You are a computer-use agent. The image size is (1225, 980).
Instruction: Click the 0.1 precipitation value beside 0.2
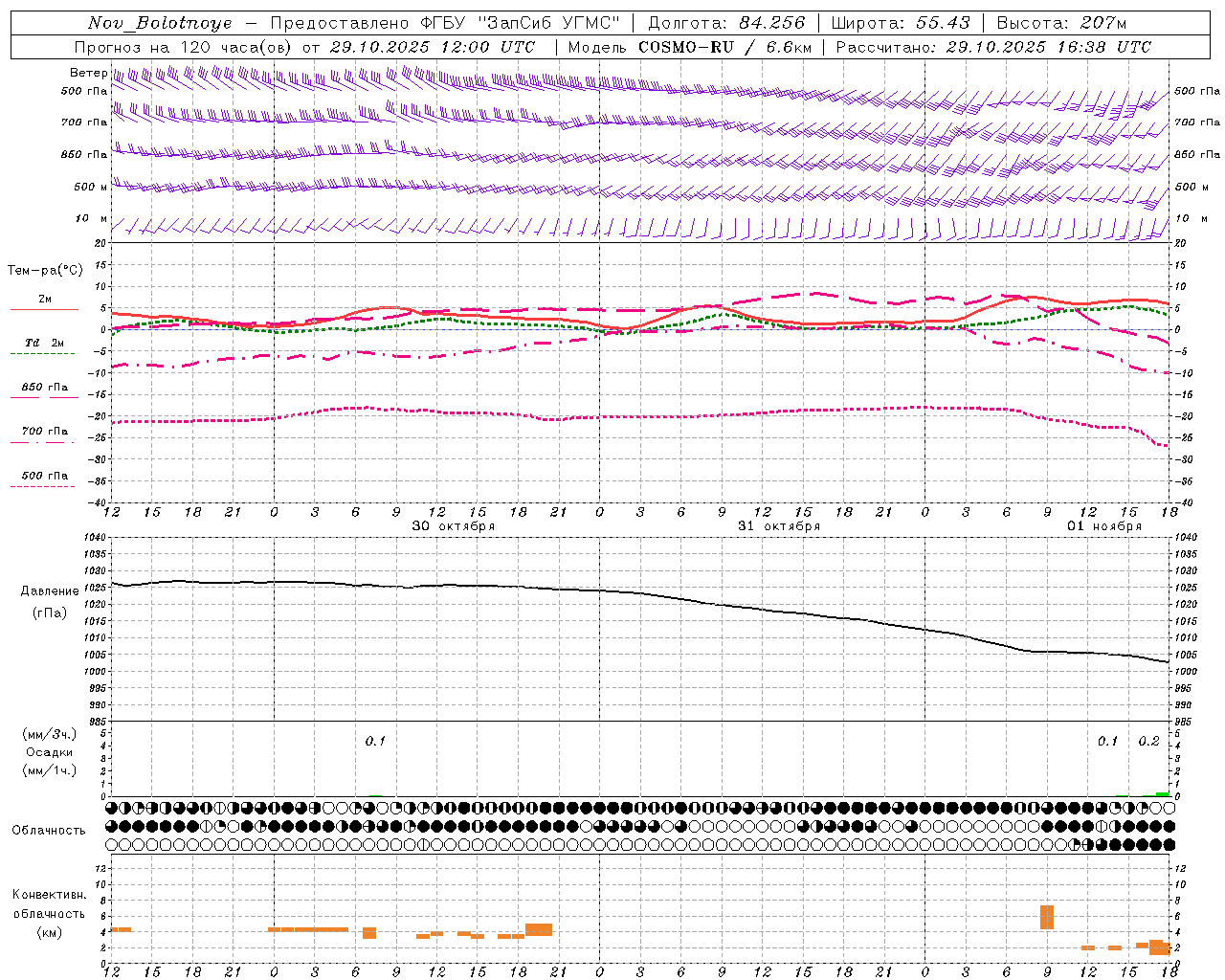click(x=1107, y=742)
